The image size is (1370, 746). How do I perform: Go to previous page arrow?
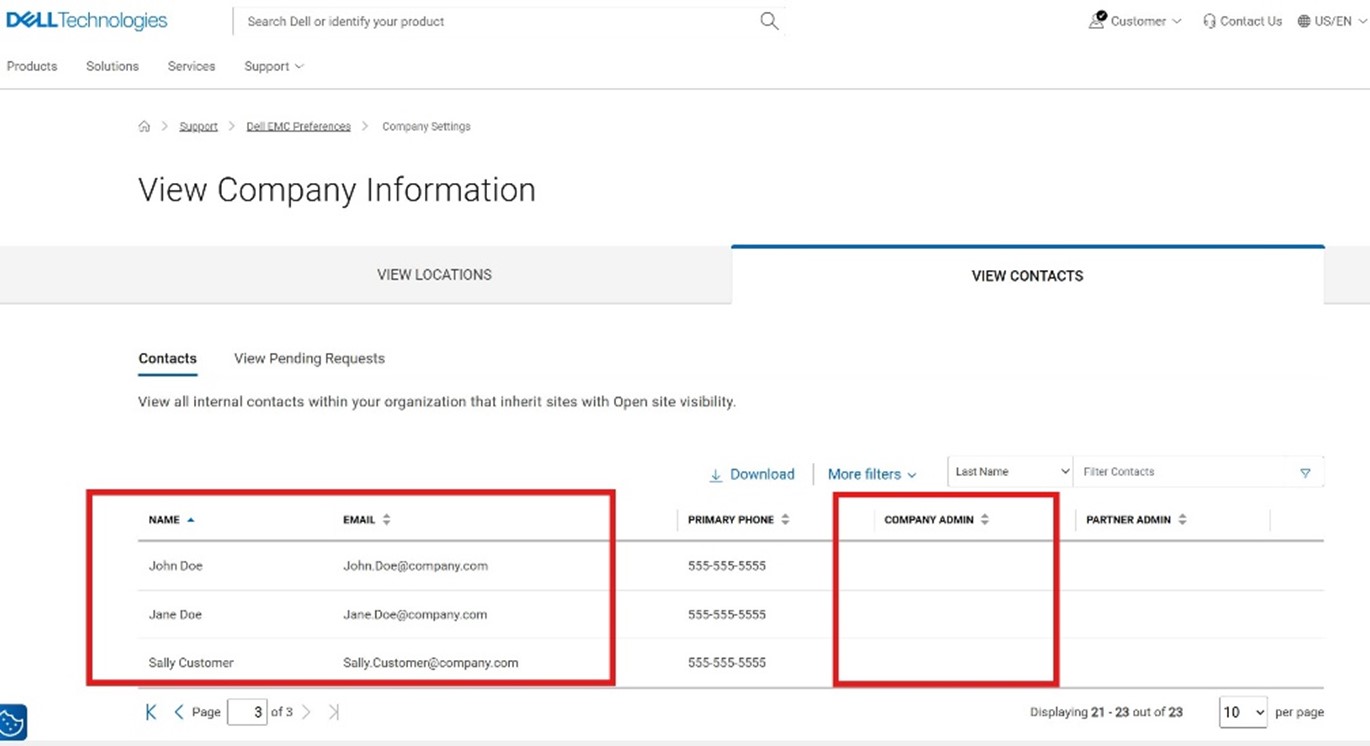tap(179, 712)
